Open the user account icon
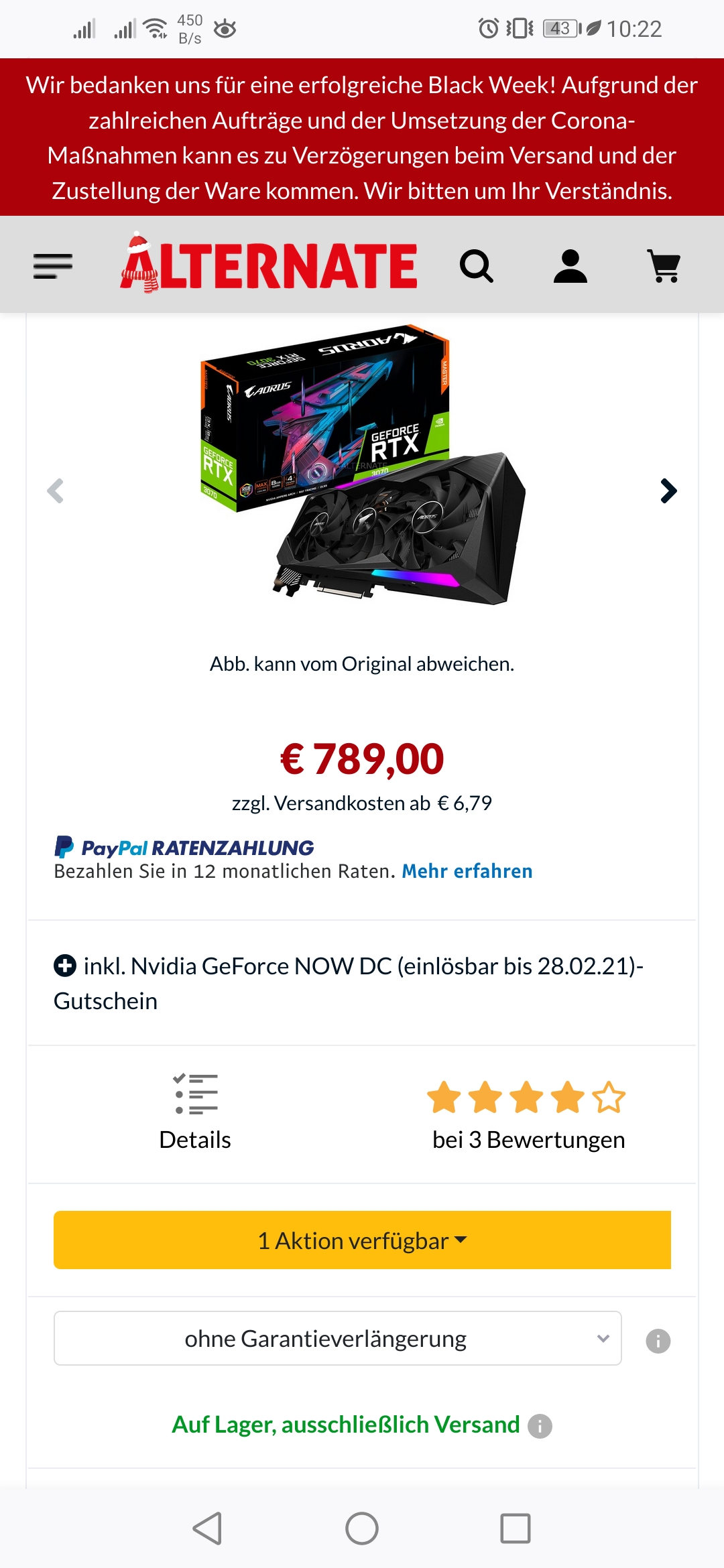This screenshot has height=1568, width=724. [x=570, y=266]
